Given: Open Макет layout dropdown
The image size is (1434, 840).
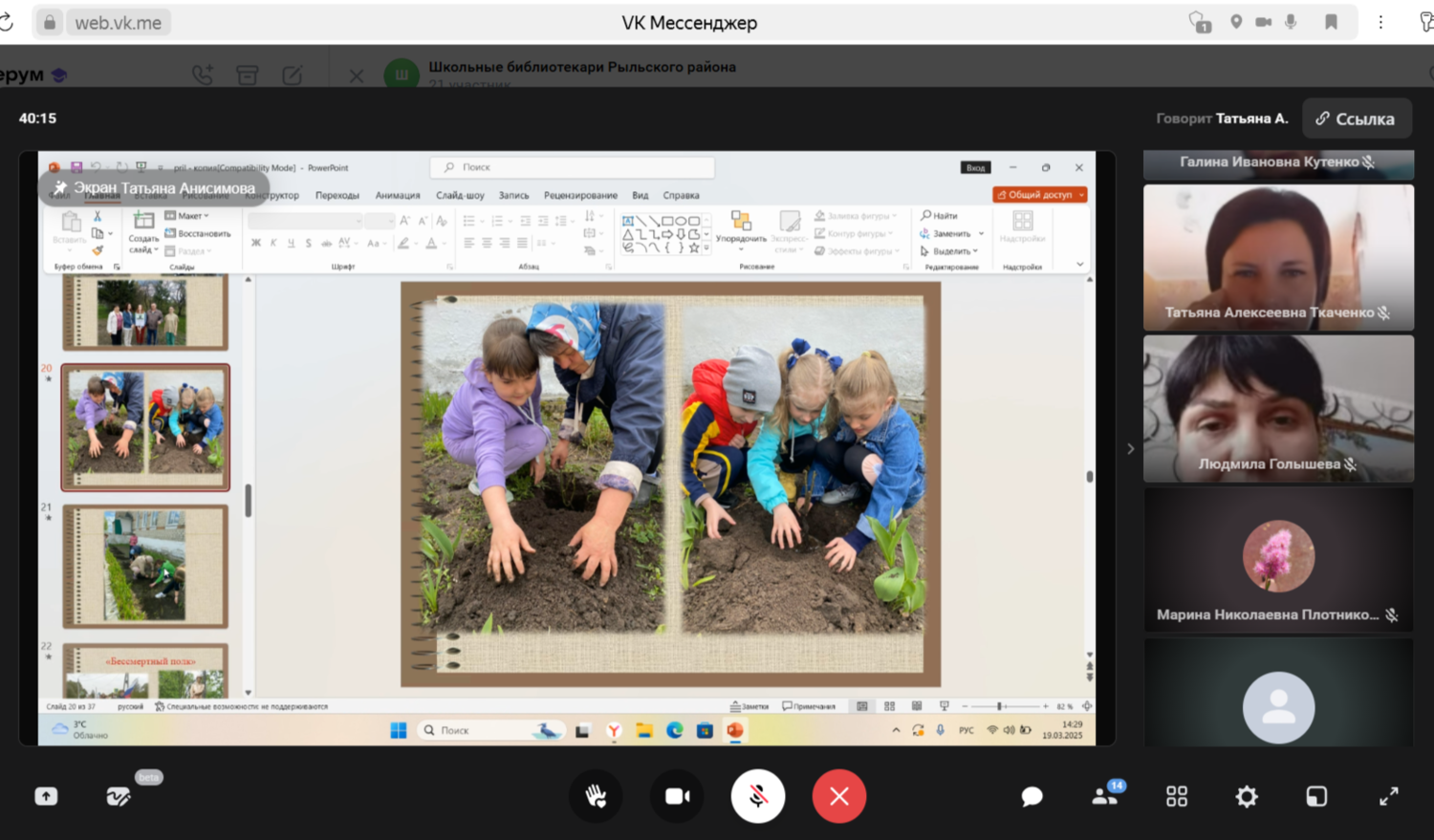Looking at the screenshot, I should (186, 216).
